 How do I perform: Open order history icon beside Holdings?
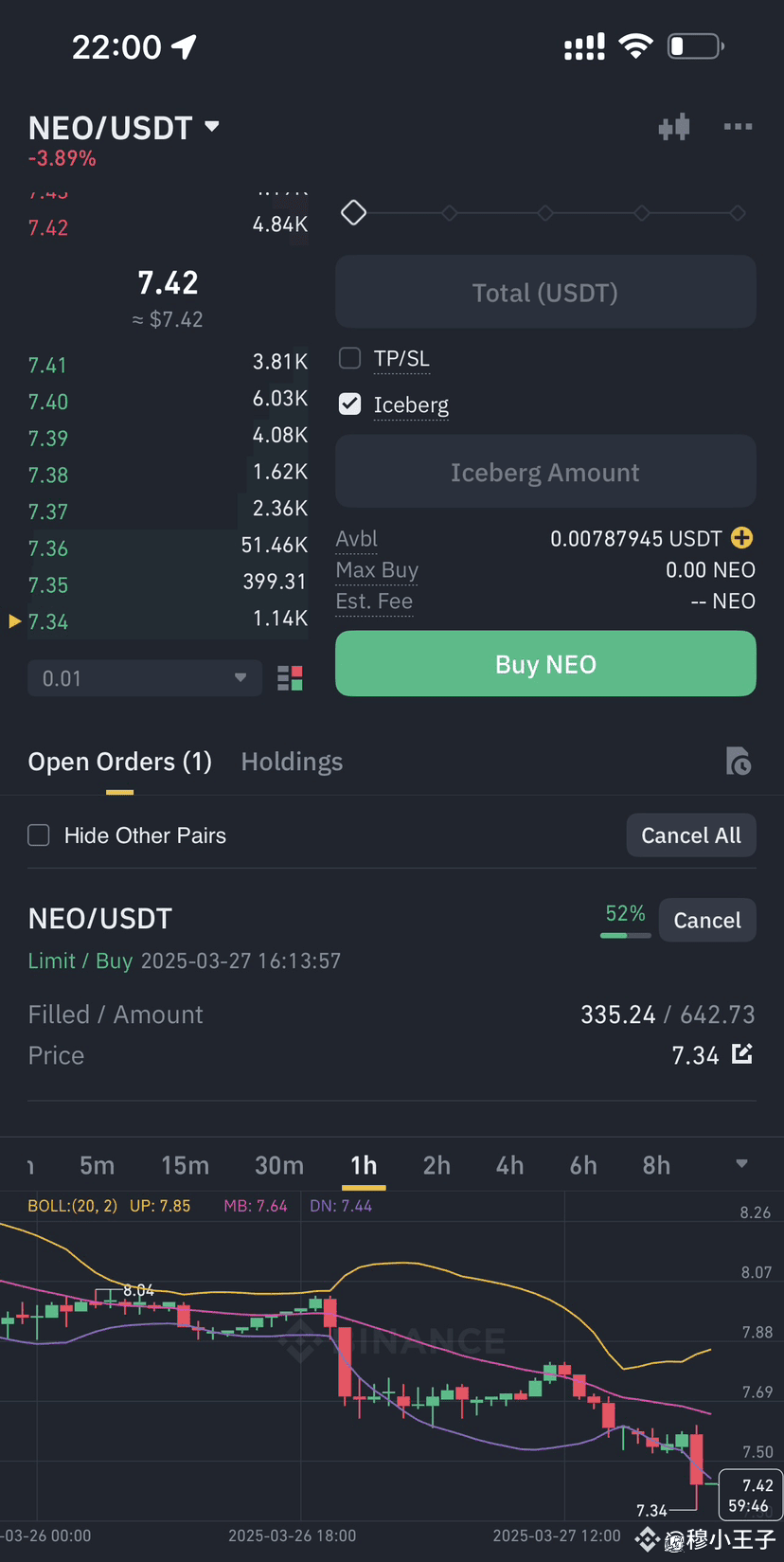738,761
